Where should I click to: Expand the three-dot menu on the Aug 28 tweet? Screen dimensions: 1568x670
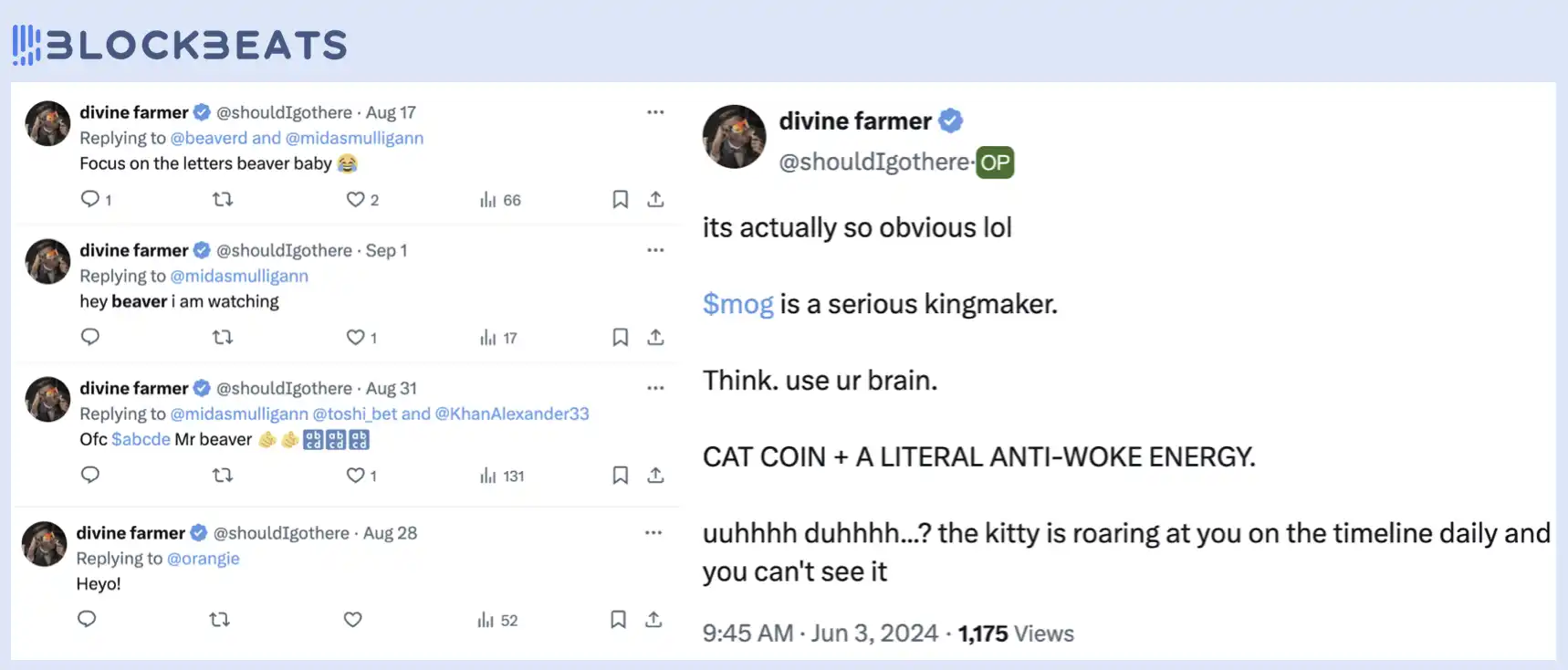click(653, 533)
